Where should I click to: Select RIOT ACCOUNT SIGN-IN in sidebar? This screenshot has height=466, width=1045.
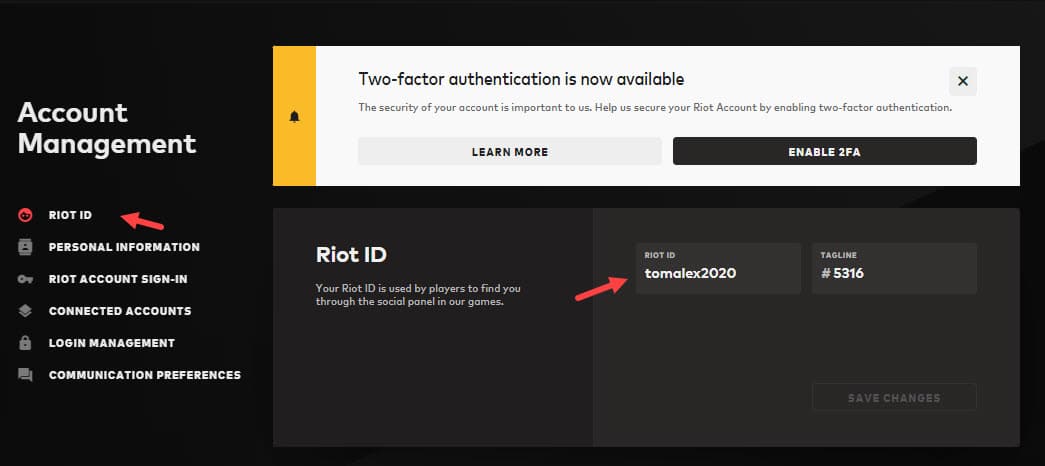[118, 279]
